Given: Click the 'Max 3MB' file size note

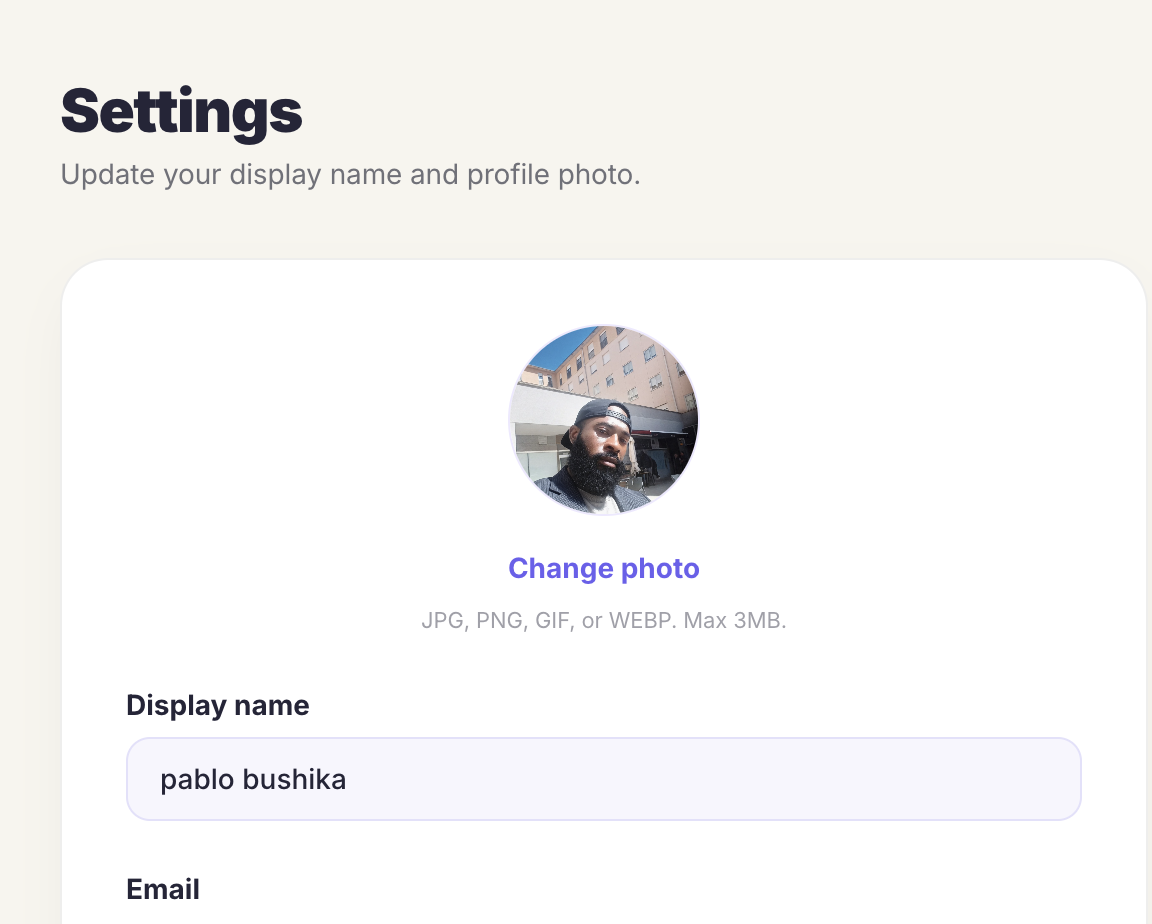Looking at the screenshot, I should point(735,621).
